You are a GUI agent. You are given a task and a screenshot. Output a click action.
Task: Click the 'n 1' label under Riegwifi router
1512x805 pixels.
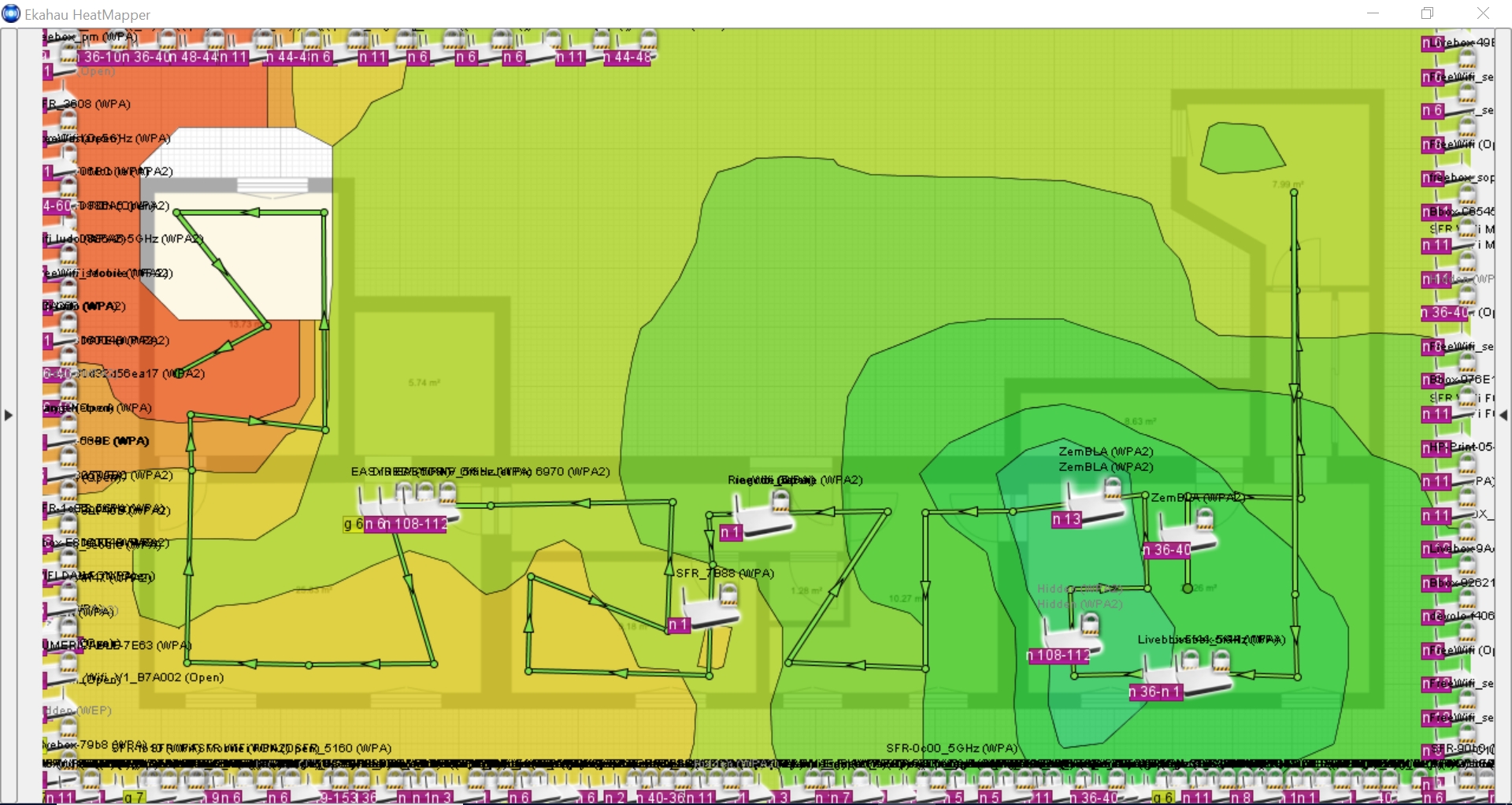click(731, 533)
